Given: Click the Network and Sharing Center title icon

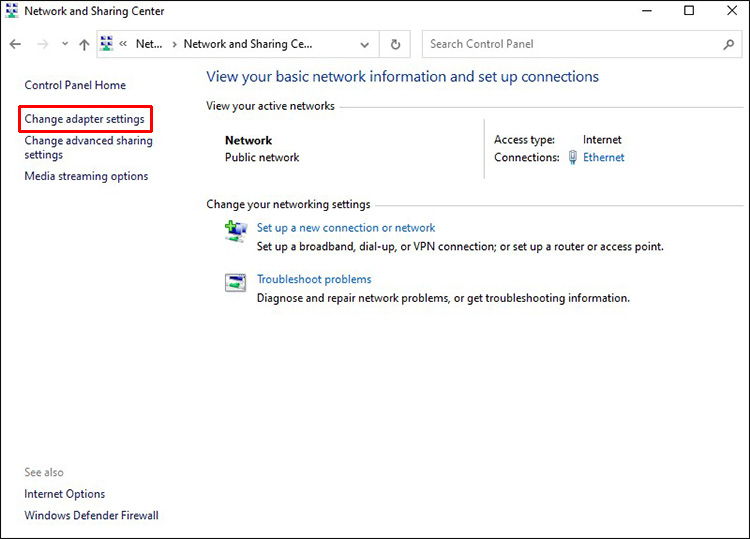Looking at the screenshot, I should pos(13,11).
